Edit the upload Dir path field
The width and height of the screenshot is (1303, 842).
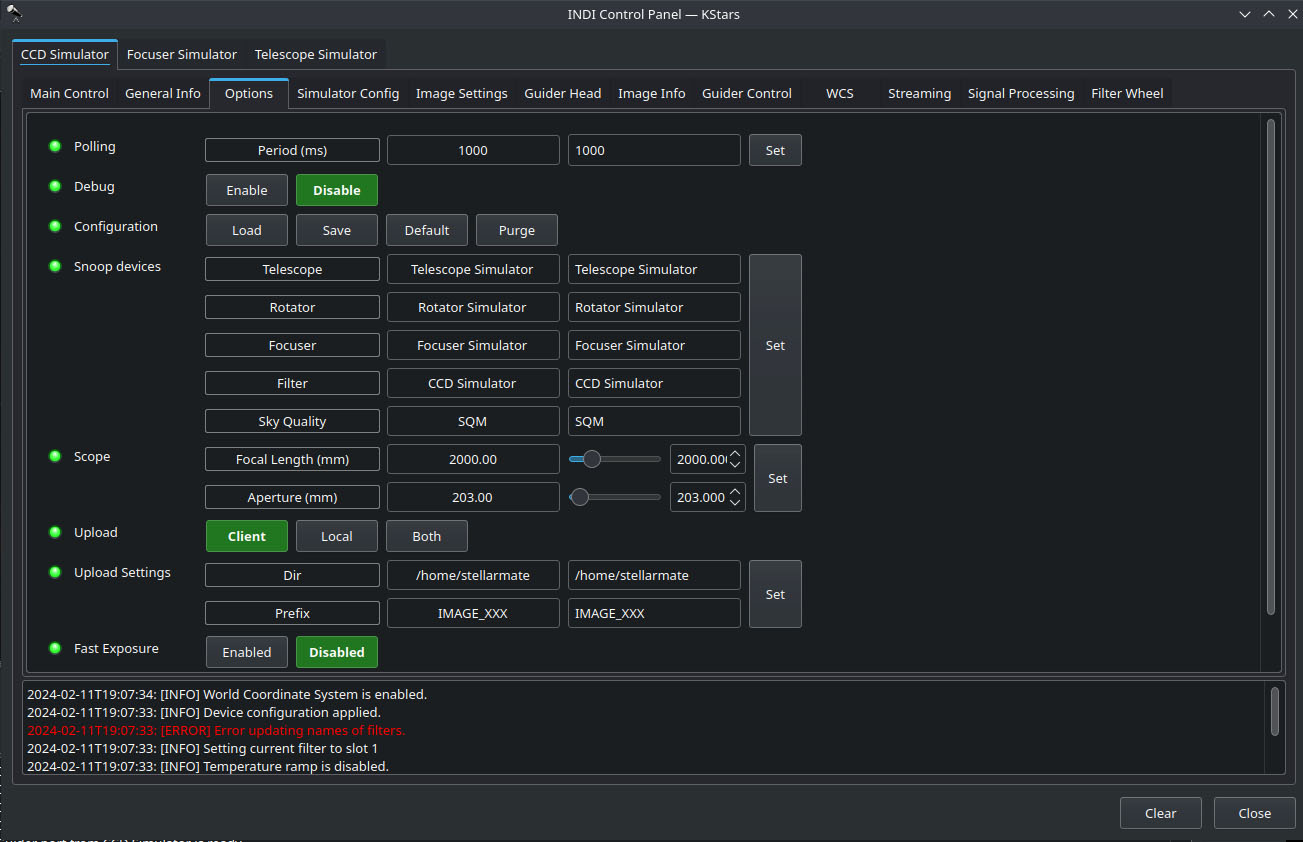pos(654,575)
